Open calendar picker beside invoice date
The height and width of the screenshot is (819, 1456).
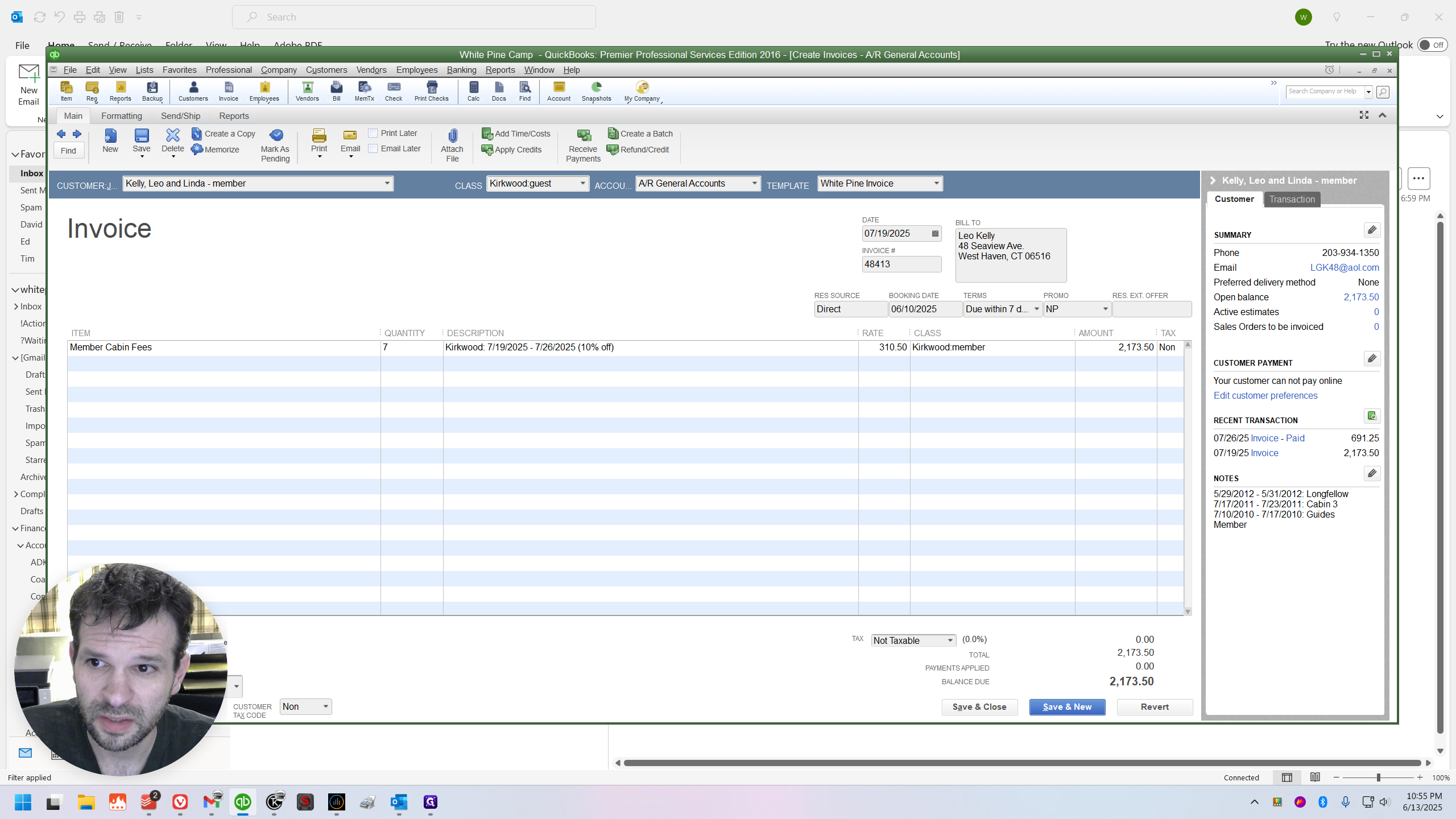click(935, 234)
